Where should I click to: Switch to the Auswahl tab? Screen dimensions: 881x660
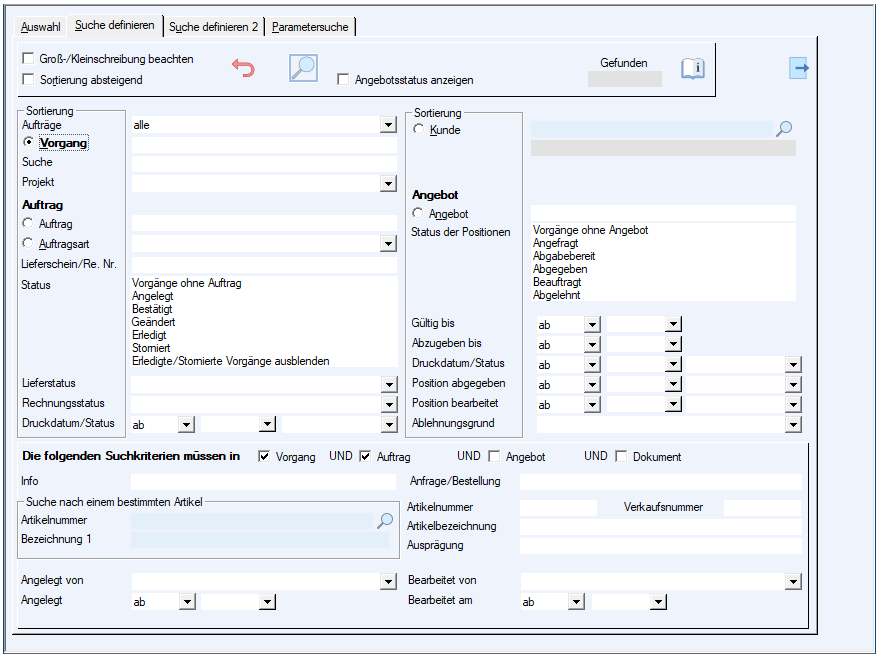point(41,27)
